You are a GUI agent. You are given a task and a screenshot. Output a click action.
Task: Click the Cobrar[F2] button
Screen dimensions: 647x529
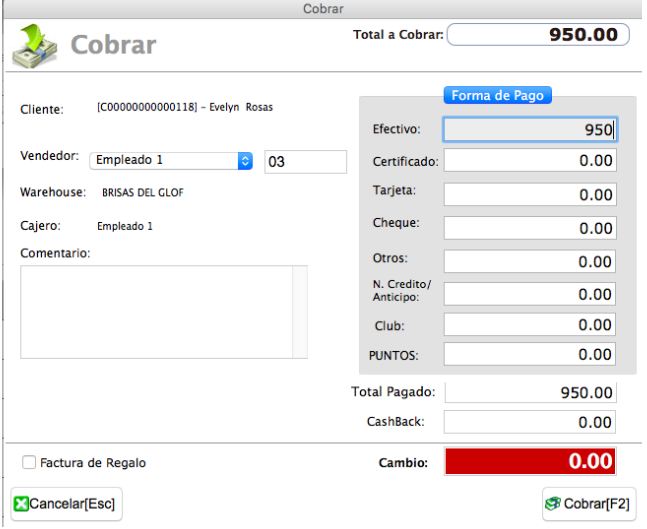tap(589, 504)
